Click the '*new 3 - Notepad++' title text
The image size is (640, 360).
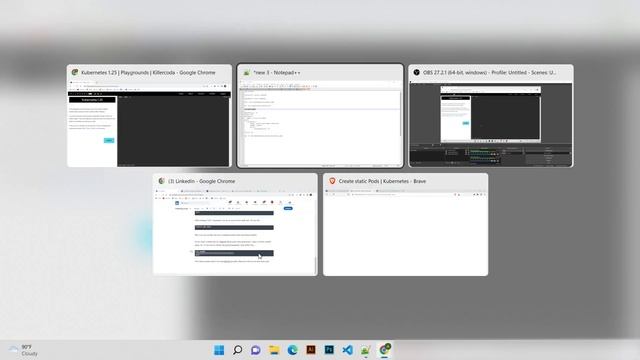(x=276, y=72)
